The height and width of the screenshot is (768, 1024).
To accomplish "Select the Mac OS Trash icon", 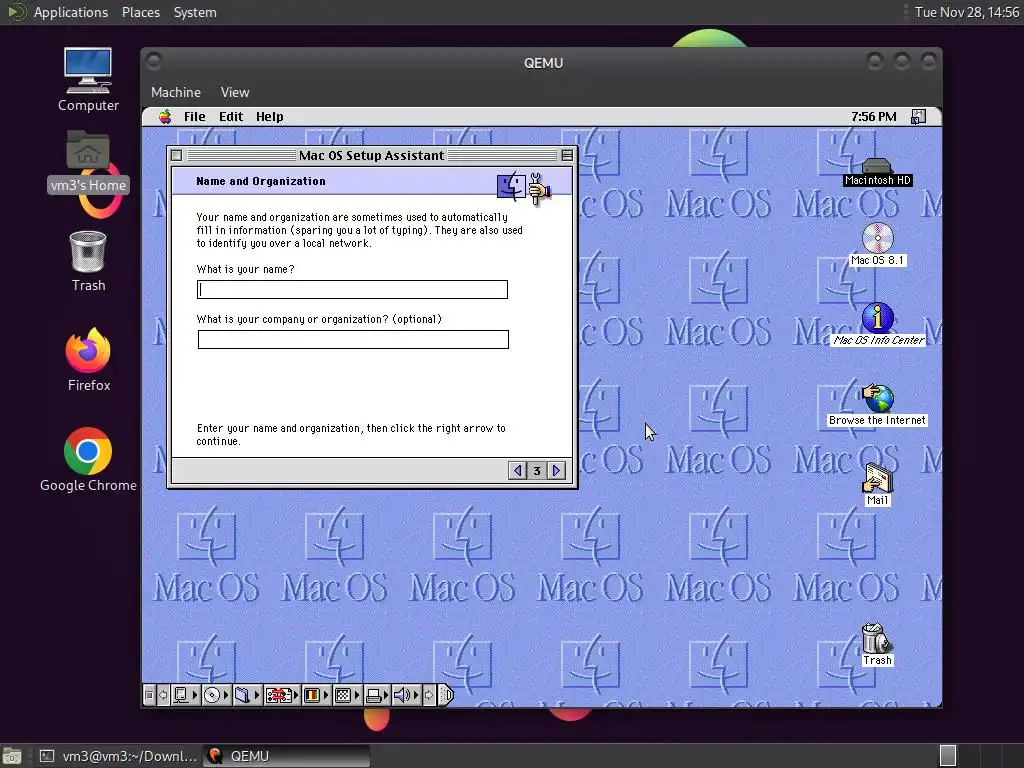I will coord(876,644).
